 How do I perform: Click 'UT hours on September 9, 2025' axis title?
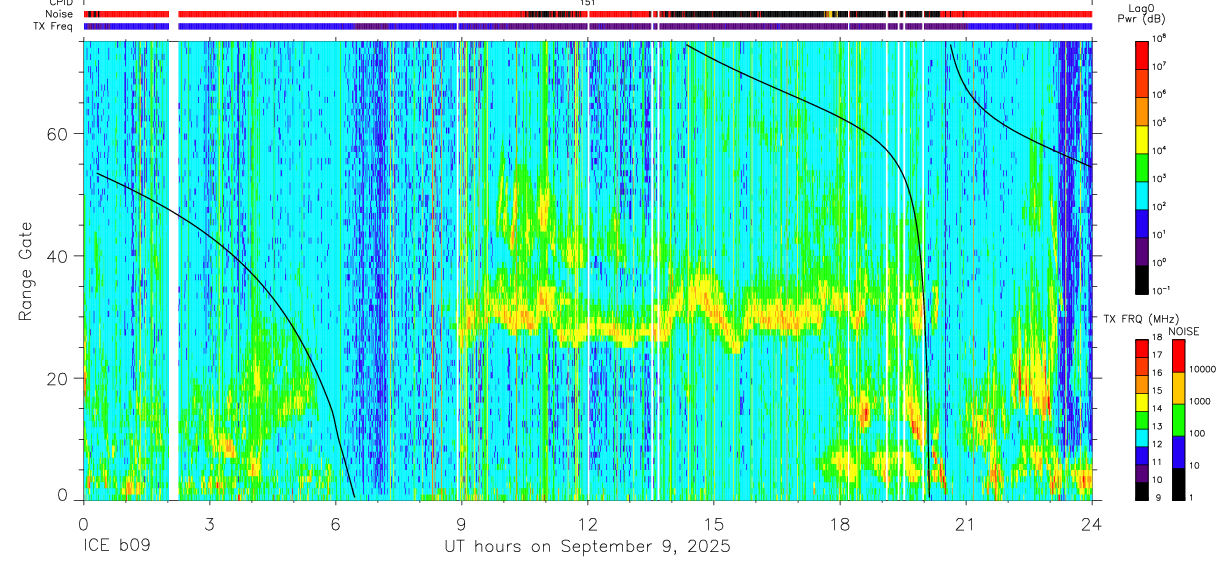coord(587,547)
